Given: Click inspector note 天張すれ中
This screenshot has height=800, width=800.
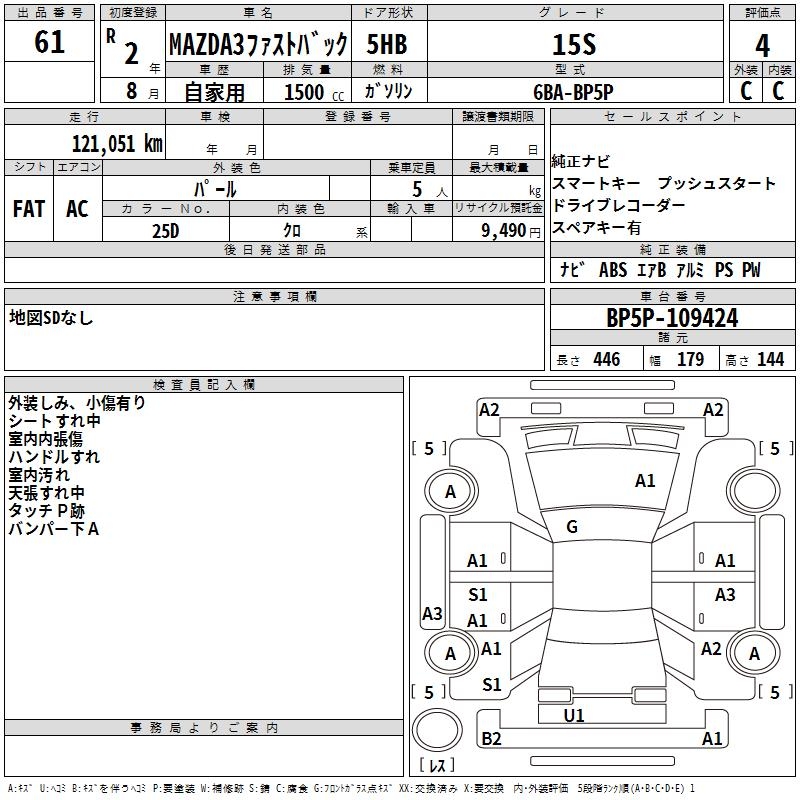Looking at the screenshot, I should (46, 492).
